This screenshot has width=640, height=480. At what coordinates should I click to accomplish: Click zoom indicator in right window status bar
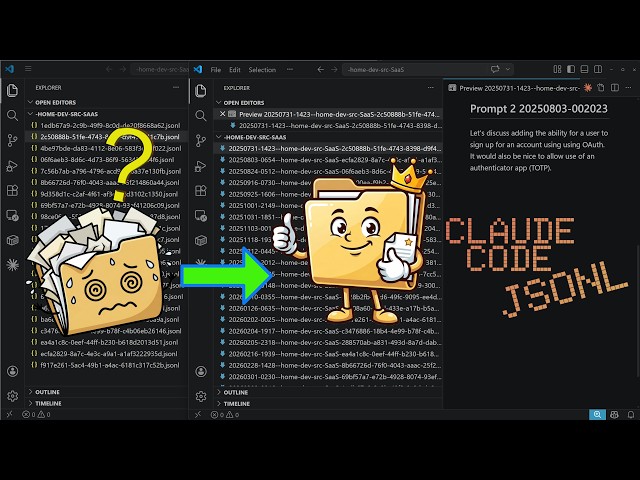(x=597, y=414)
